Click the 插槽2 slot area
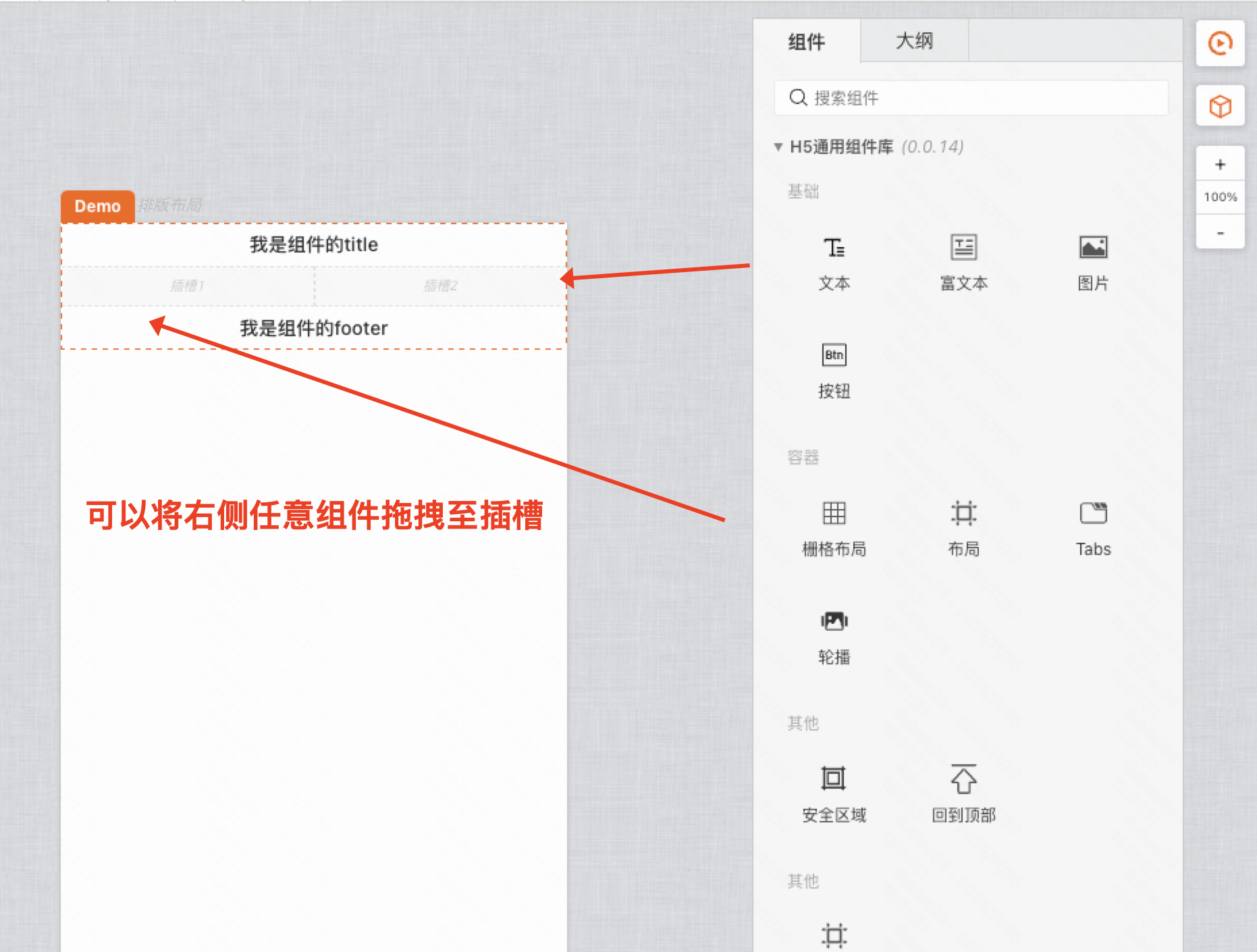Screen dimensions: 1257x952 click(441, 286)
